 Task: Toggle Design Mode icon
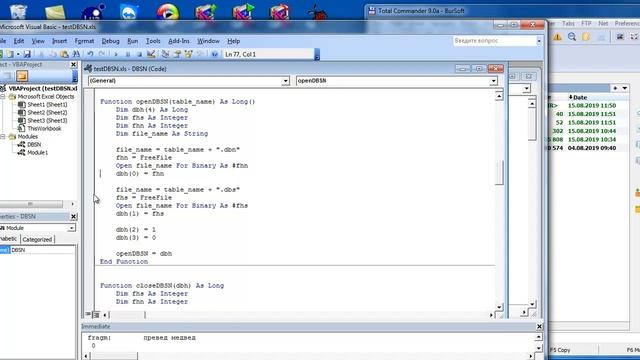click(151, 54)
